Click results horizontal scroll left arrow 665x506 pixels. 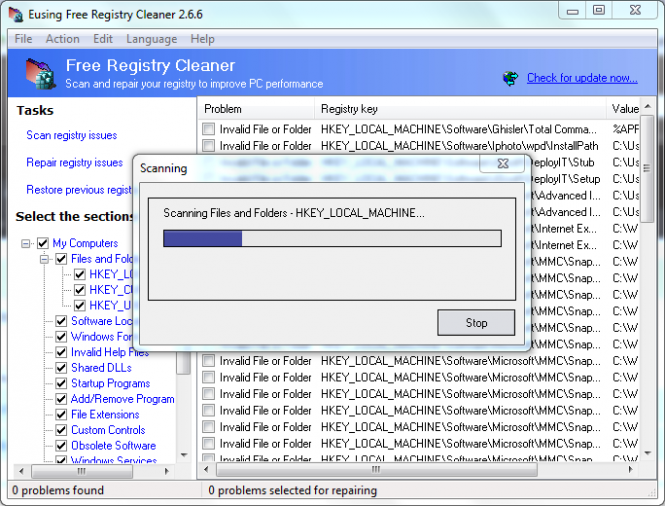click(x=206, y=470)
